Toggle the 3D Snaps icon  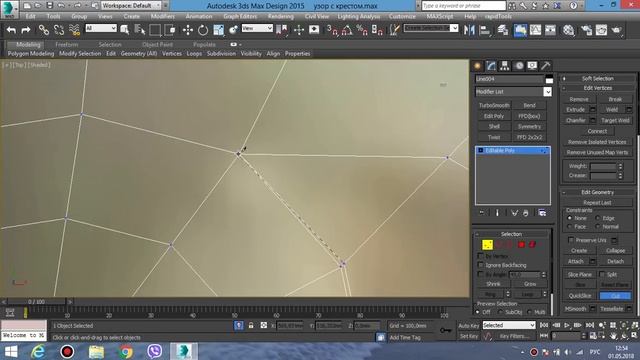pos(332,30)
